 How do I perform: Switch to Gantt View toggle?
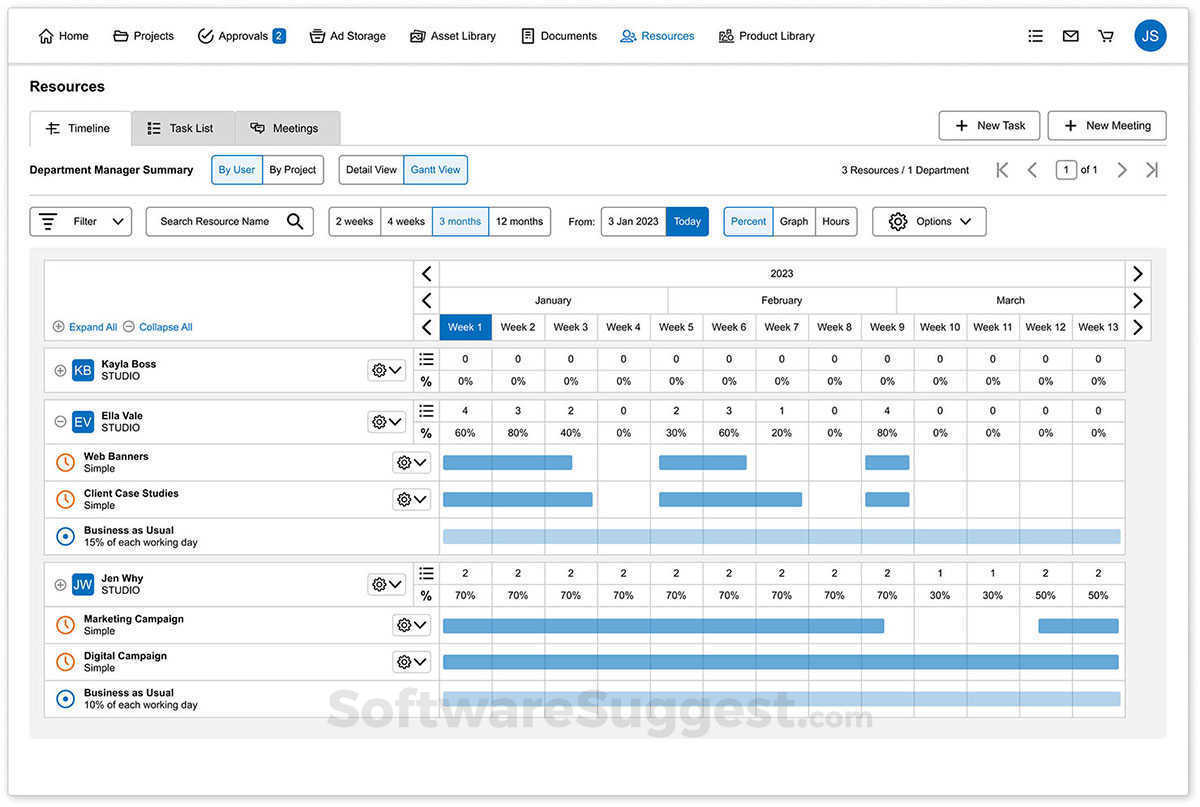pyautogui.click(x=435, y=170)
